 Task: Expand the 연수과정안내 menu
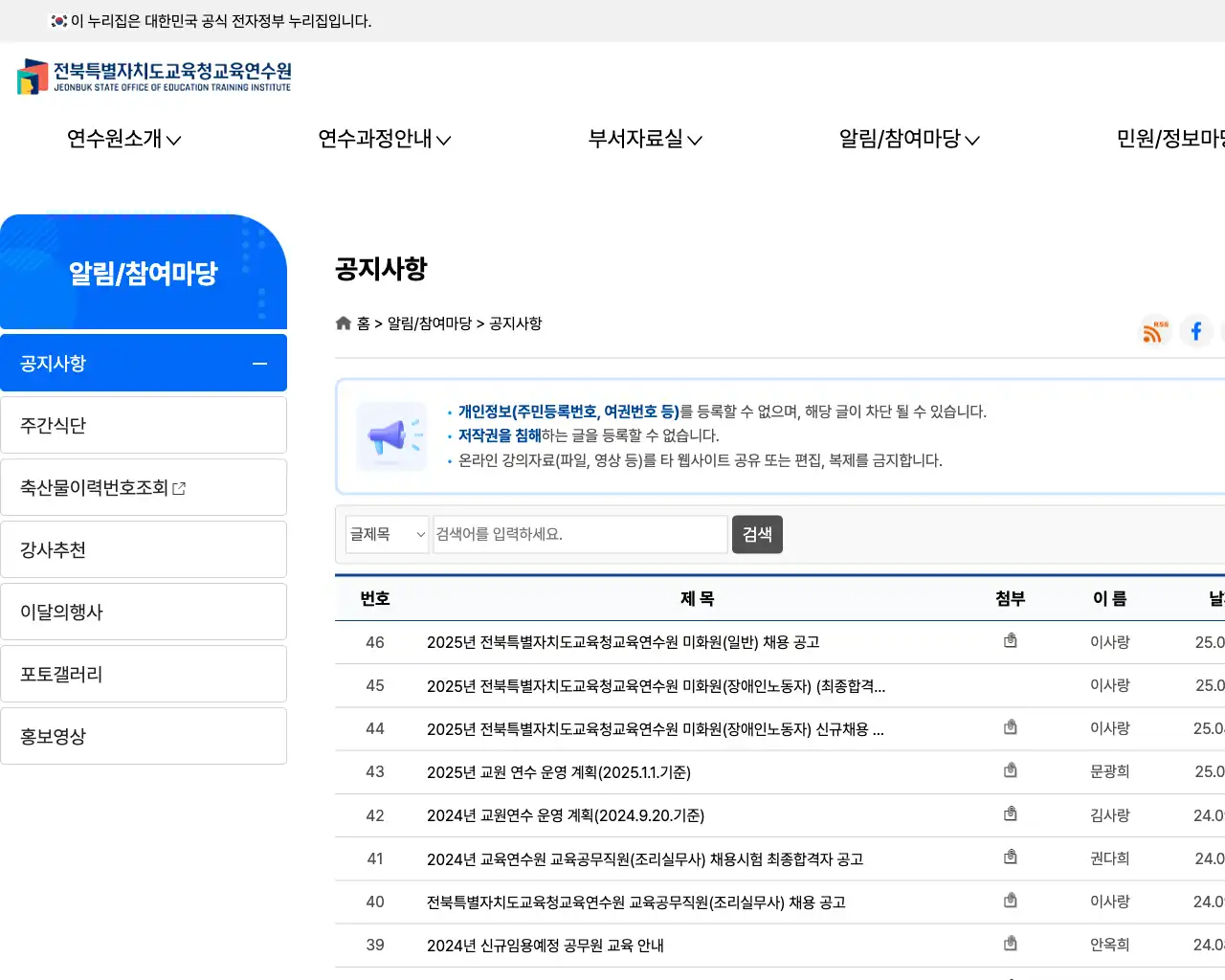pyautogui.click(x=385, y=139)
